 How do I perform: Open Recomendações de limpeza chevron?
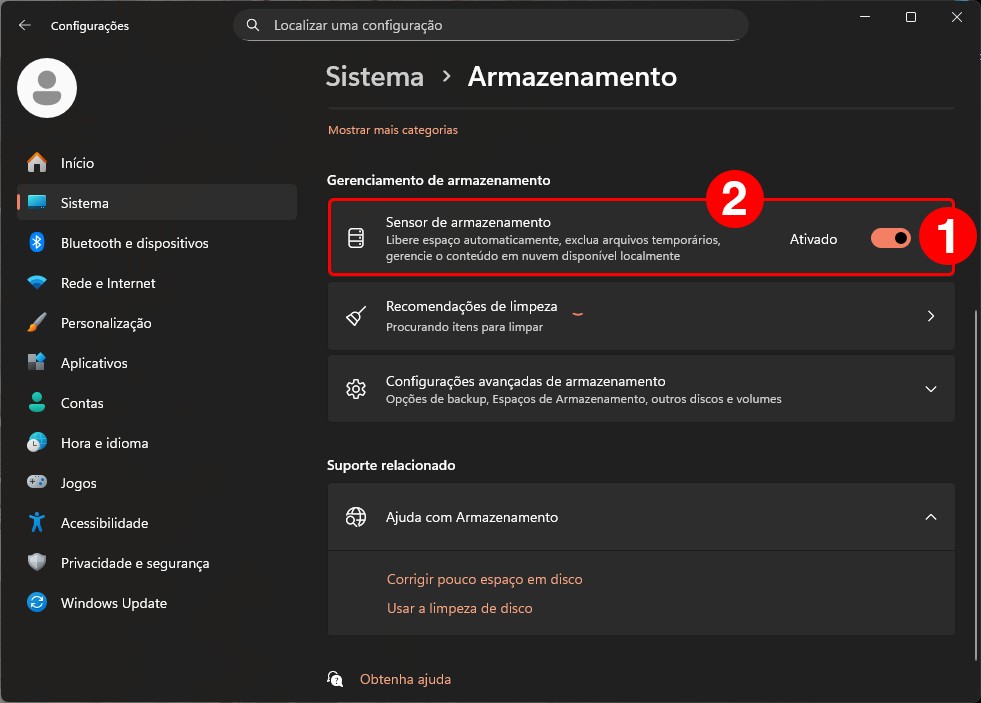tap(930, 316)
